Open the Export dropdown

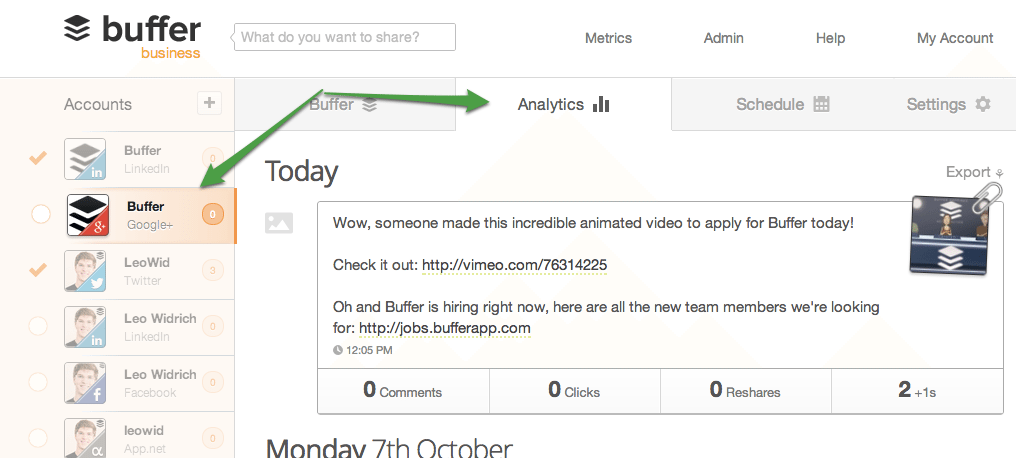click(x=975, y=172)
